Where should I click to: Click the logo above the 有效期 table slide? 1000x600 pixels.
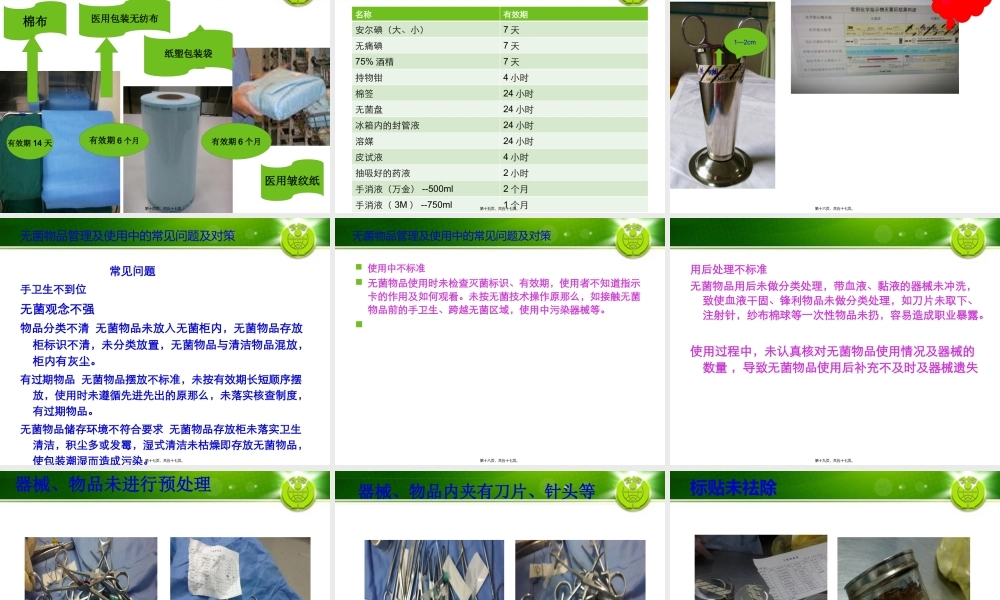[630, 4]
